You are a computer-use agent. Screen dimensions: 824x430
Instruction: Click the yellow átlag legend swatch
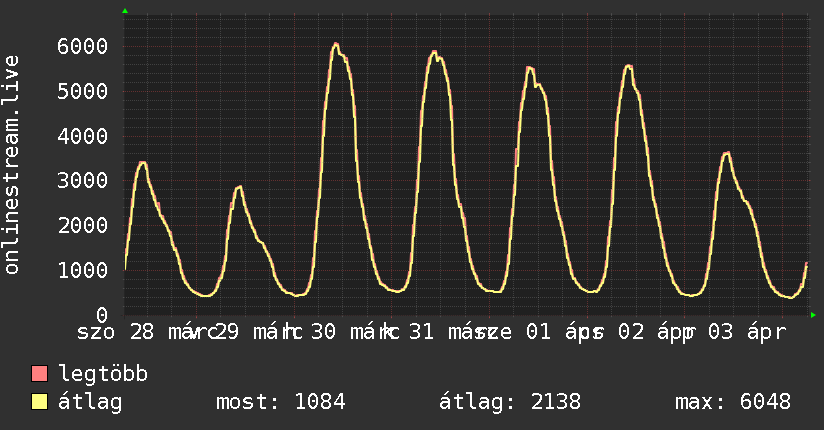click(40, 403)
